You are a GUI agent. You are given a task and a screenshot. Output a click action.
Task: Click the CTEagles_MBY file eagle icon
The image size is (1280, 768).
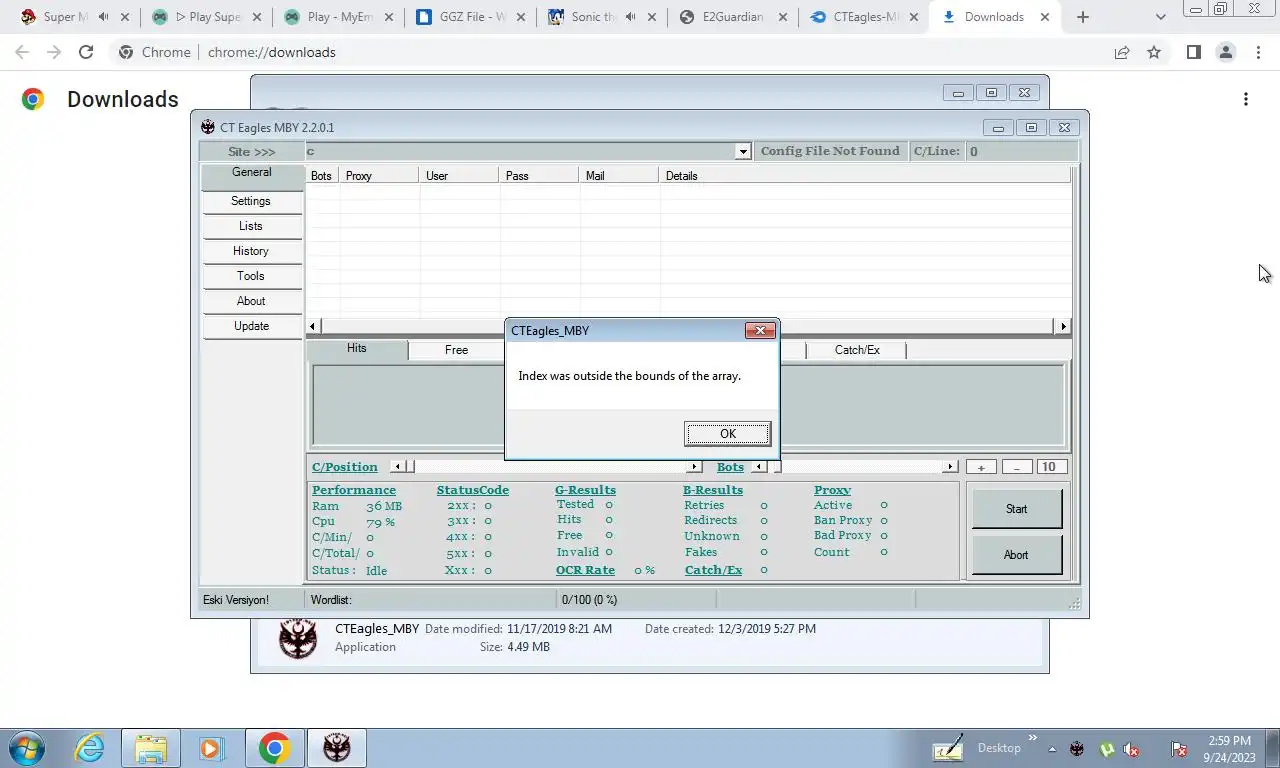[x=298, y=638]
